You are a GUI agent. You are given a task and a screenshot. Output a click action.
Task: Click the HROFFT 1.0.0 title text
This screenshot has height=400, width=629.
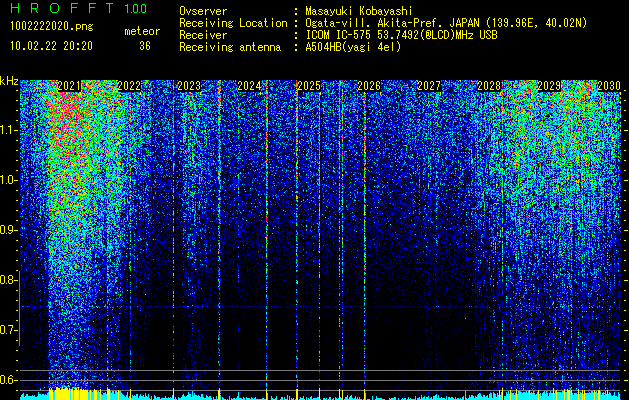click(x=78, y=8)
